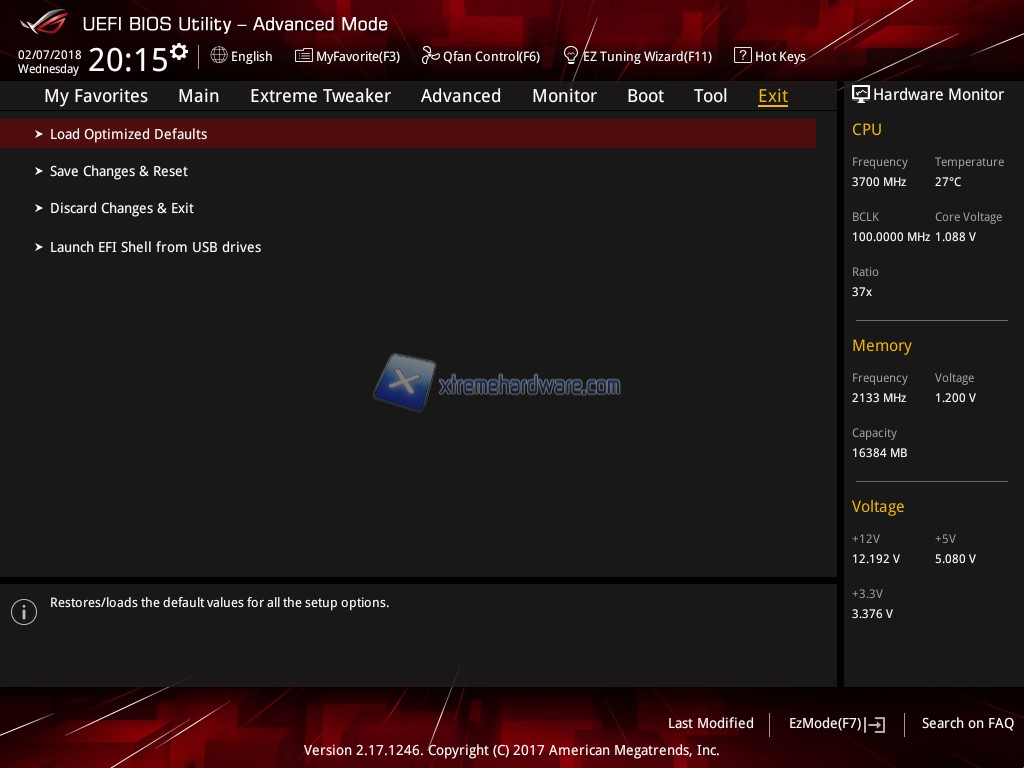Click the Hardware Monitor display icon

point(860,95)
